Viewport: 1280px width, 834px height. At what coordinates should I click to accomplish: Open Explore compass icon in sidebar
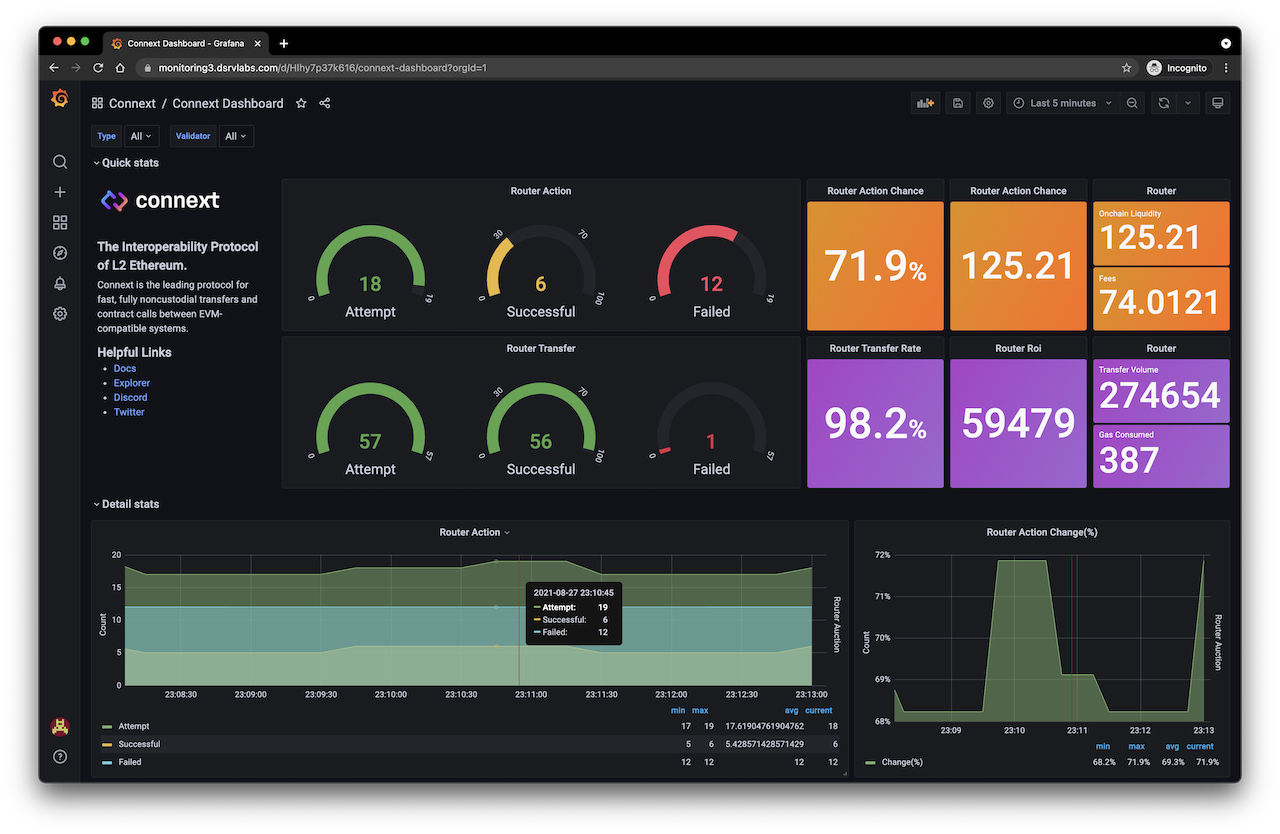tap(60, 253)
